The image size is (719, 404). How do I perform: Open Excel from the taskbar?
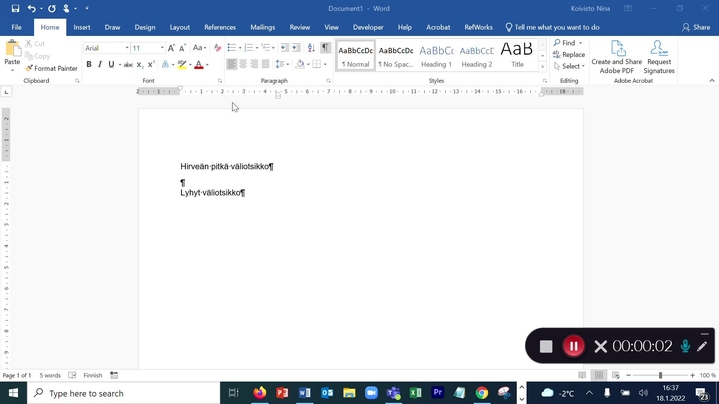pos(415,393)
